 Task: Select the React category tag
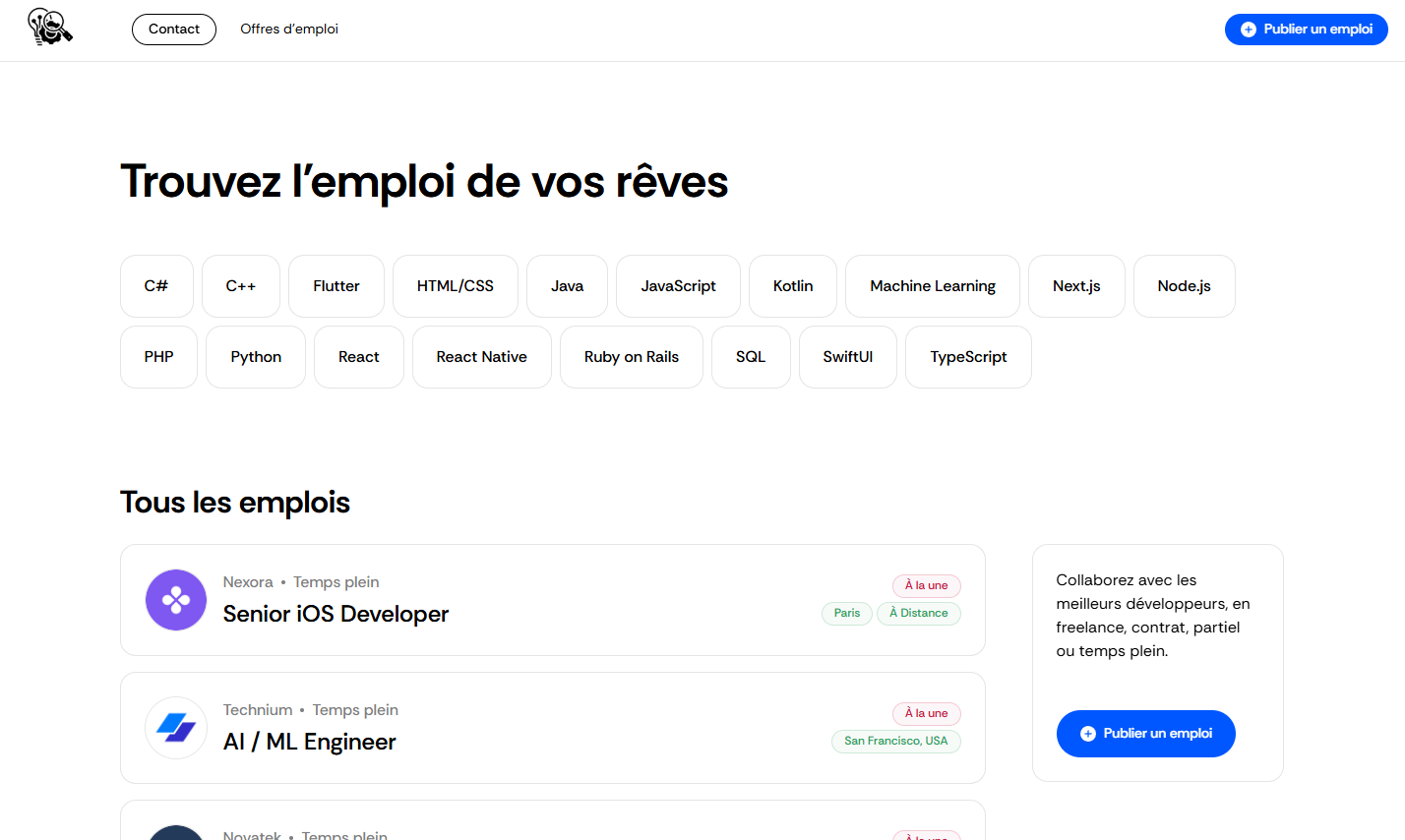[359, 357]
